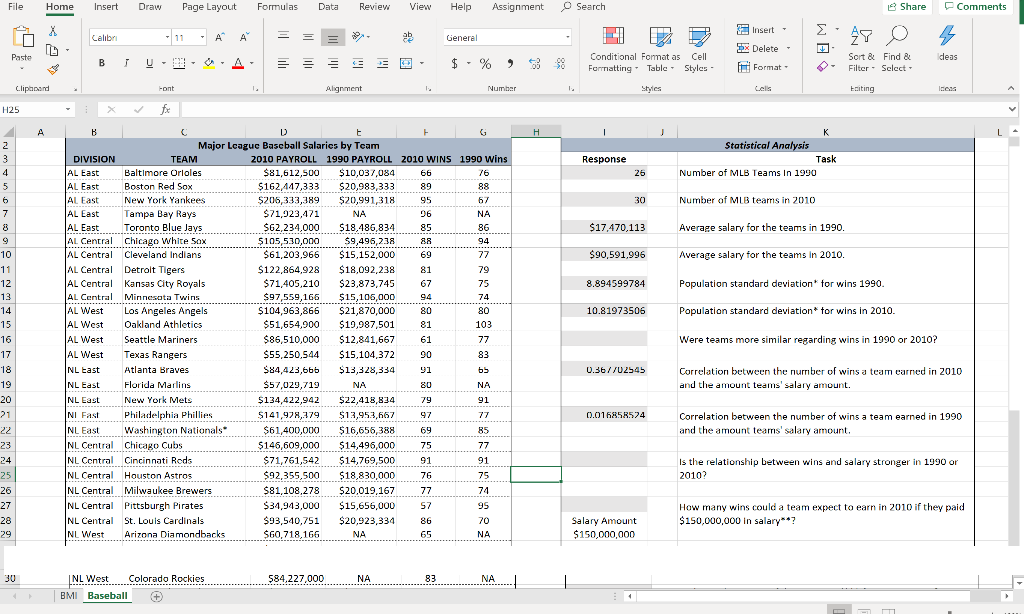Viewport: 1024px width, 614px height.
Task: Click Increase Decimal
Action: pos(535,63)
